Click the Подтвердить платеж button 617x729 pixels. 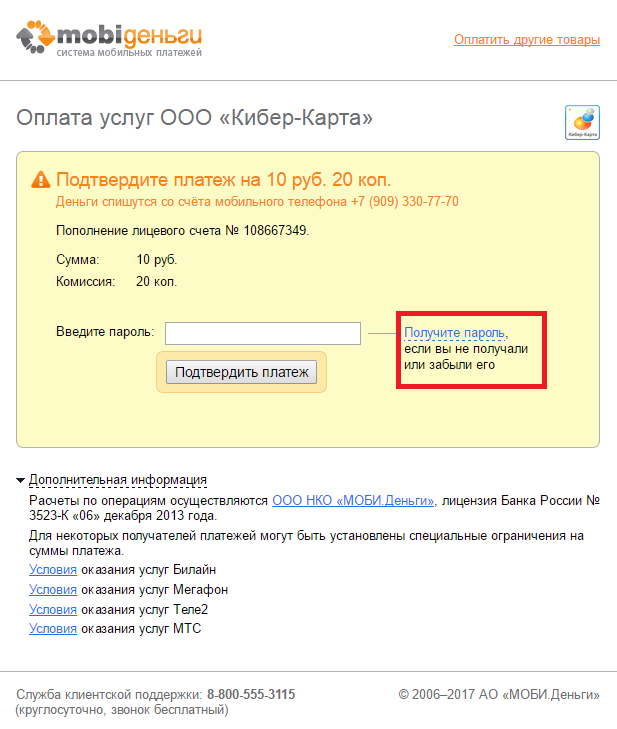[x=241, y=372]
